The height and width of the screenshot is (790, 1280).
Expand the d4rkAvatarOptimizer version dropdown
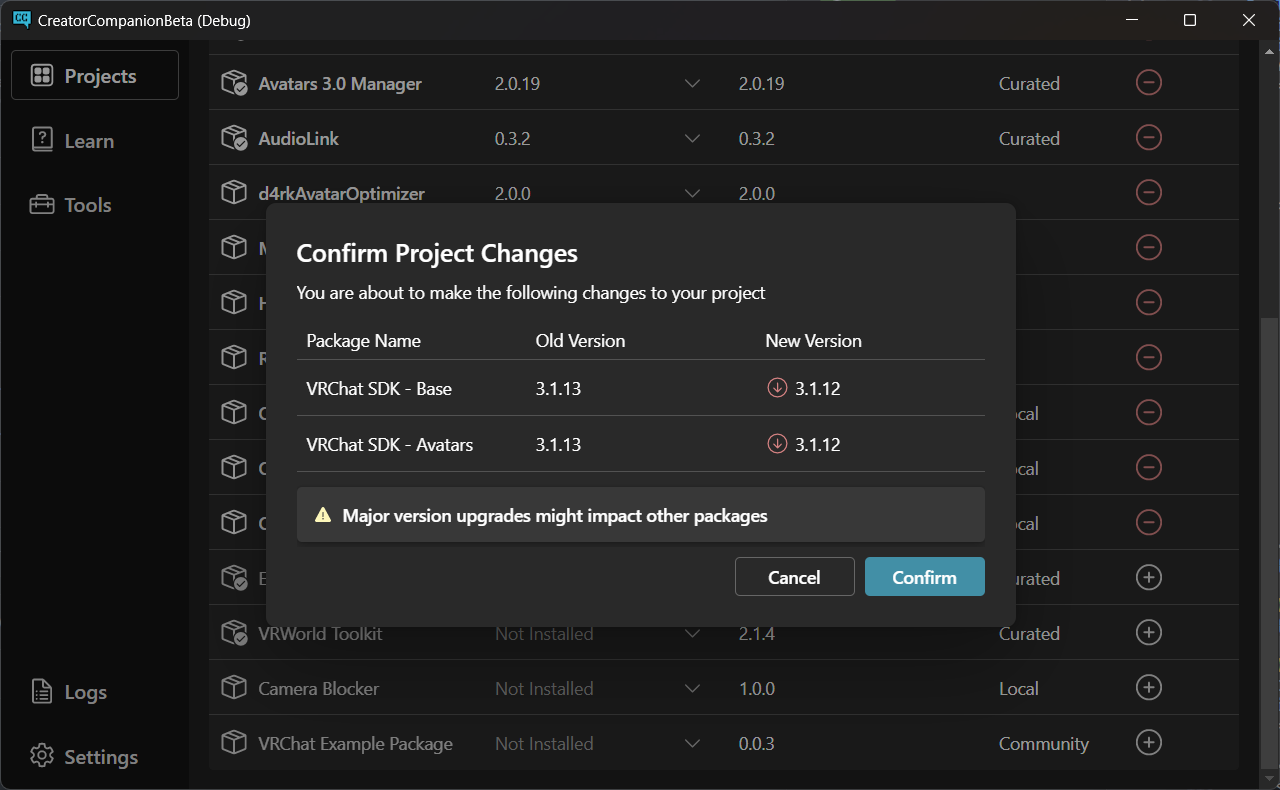(x=692, y=193)
